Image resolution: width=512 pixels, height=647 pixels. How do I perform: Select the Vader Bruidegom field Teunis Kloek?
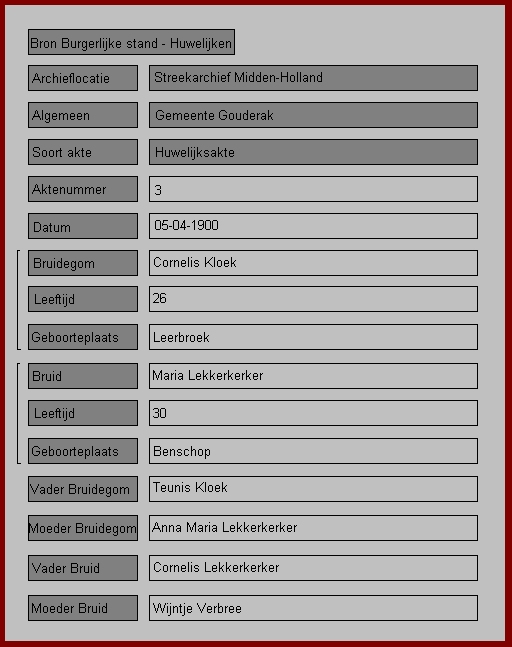click(313, 489)
